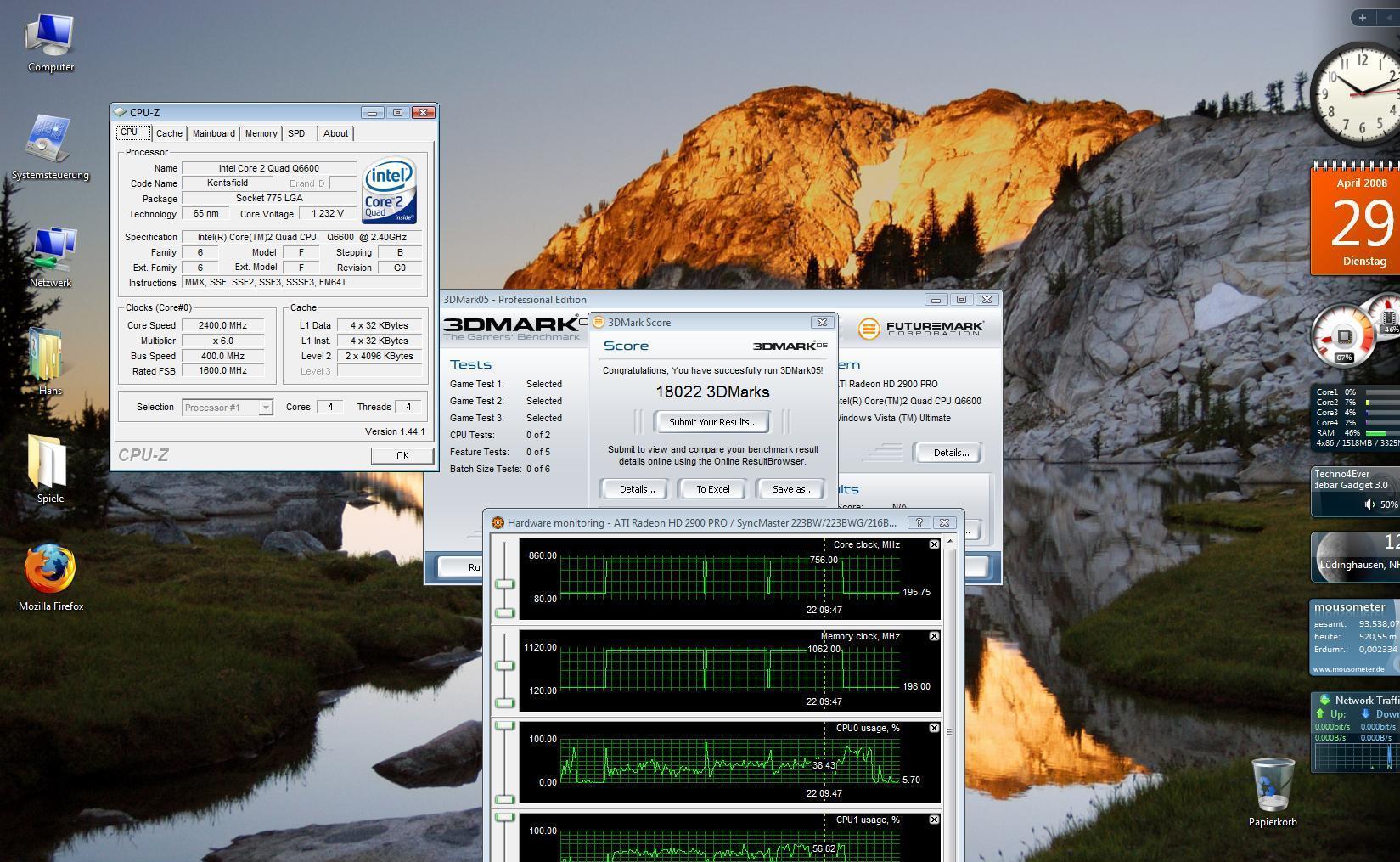
Task: Click the '1600.0 MHz' rated FSB value
Action: pyautogui.click(x=222, y=371)
